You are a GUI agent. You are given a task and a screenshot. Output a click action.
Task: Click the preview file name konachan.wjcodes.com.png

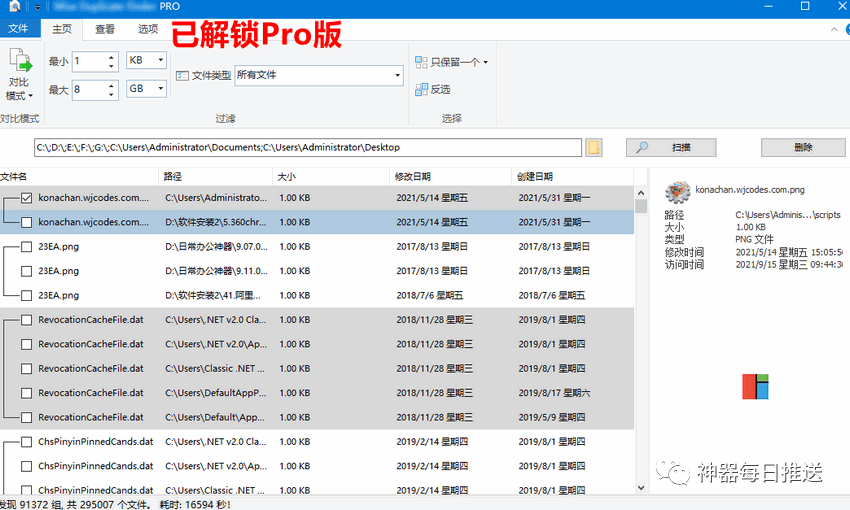point(750,190)
